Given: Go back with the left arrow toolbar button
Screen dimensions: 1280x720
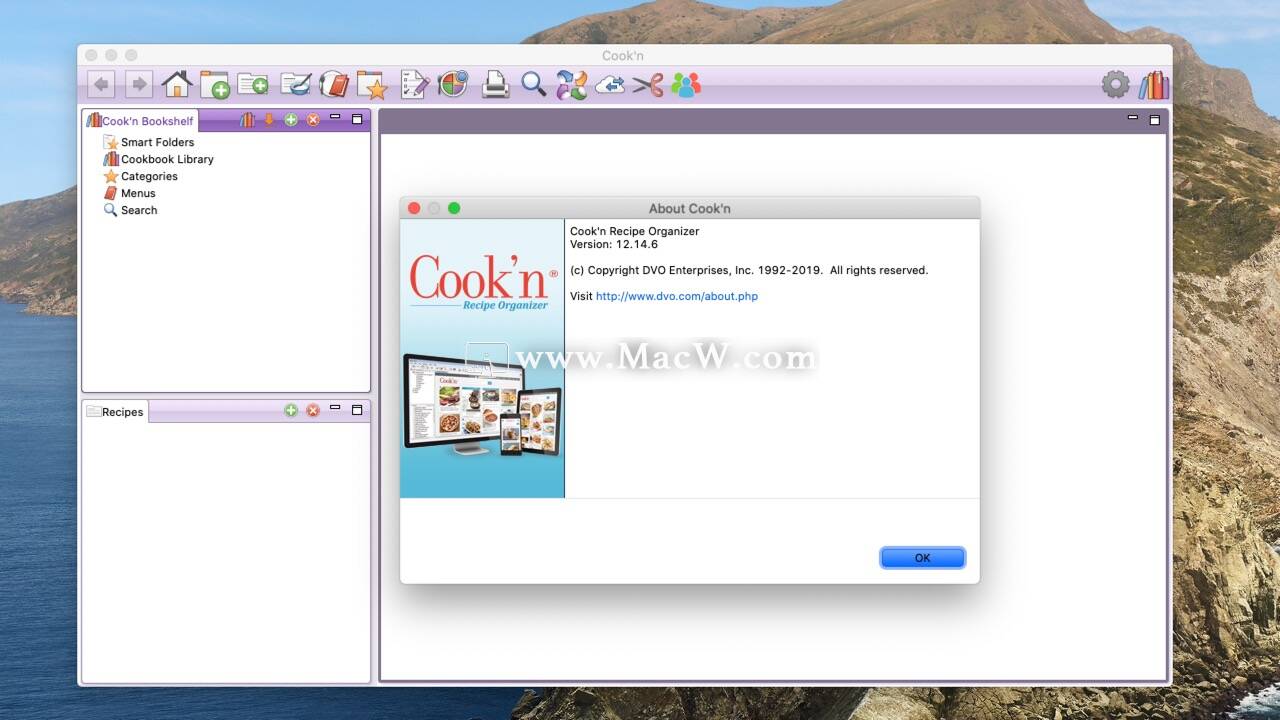Looking at the screenshot, I should click(x=101, y=84).
